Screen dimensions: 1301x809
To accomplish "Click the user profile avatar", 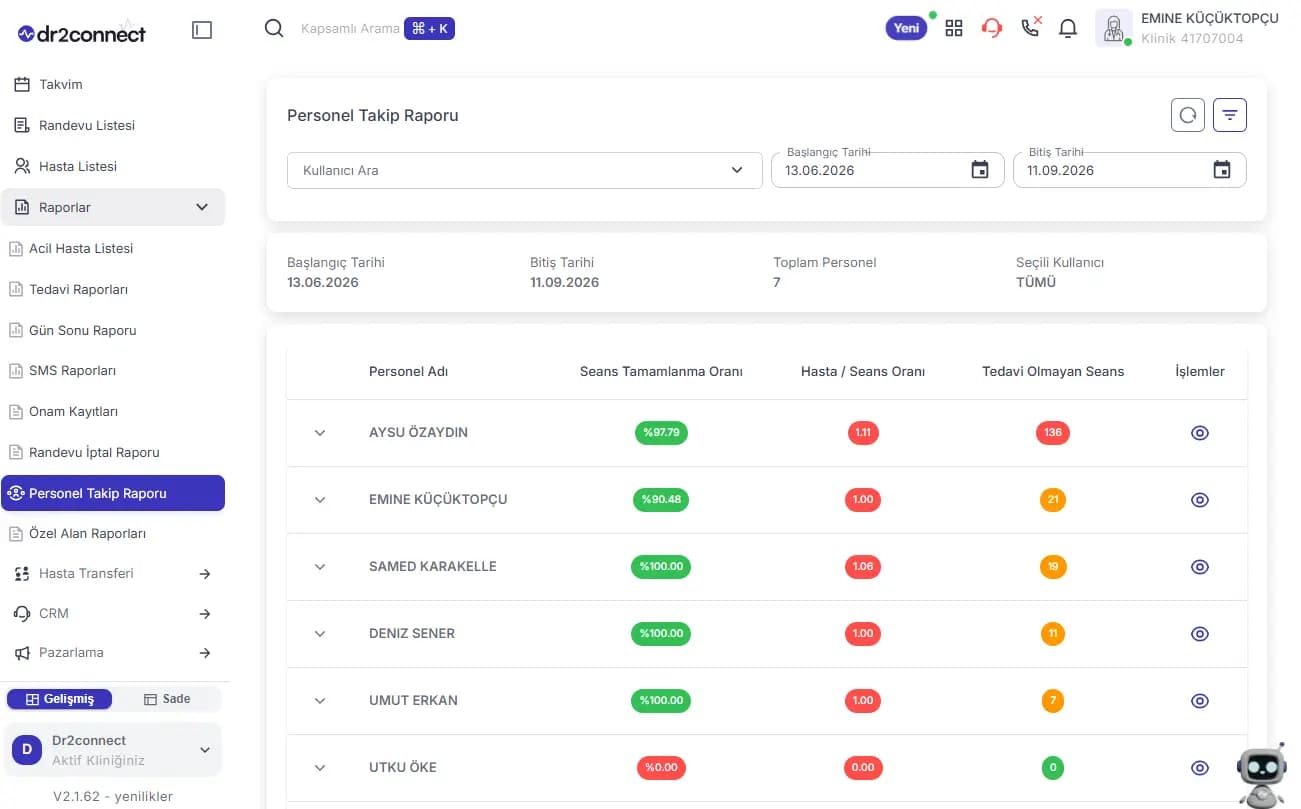I will pyautogui.click(x=1114, y=28).
